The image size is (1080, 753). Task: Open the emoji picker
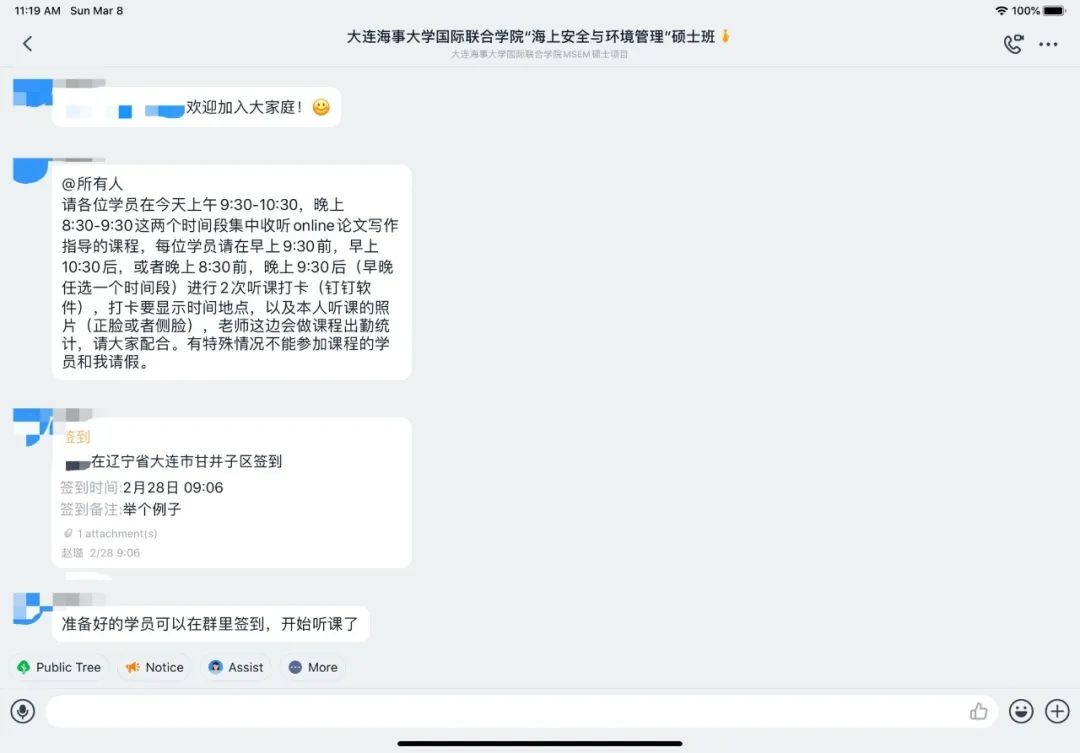tap(1021, 711)
